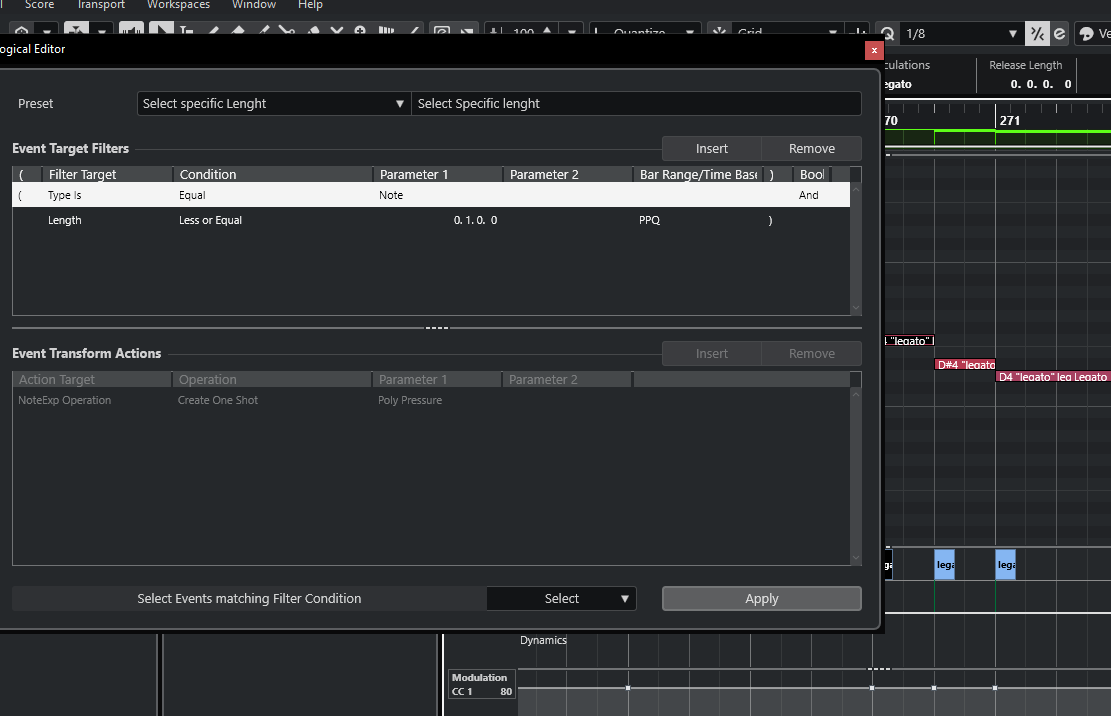Click bar 271 on the ruler
This screenshot has width=1111, height=716.
tap(1009, 120)
